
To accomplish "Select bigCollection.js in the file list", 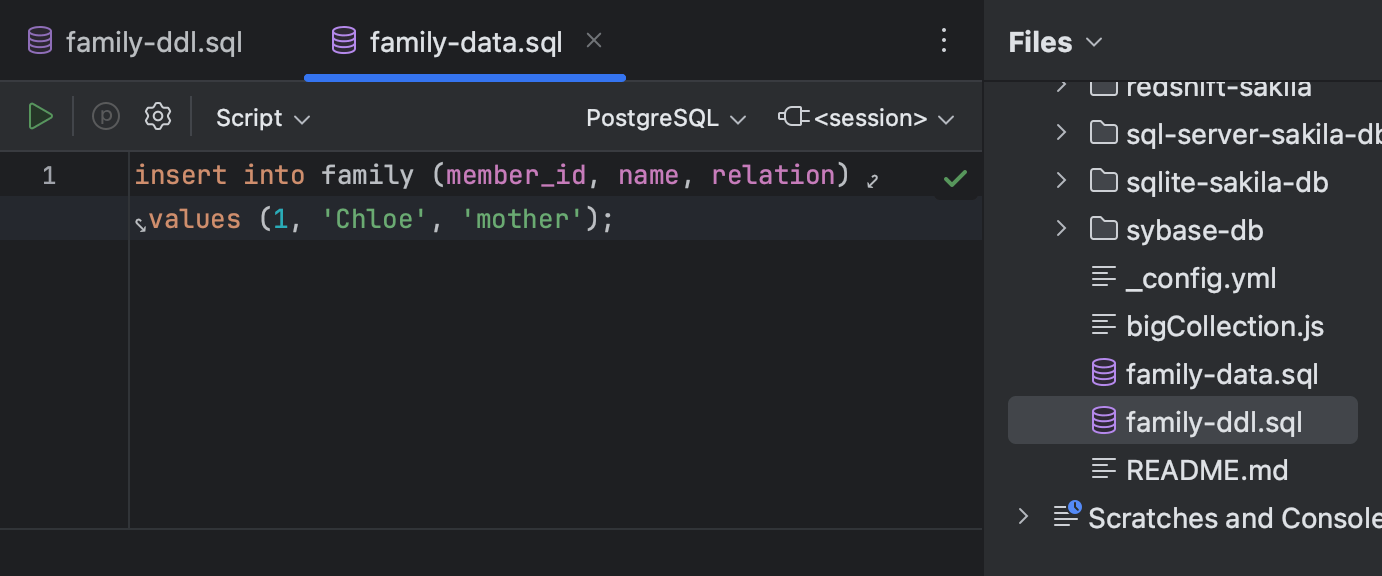I will [x=1224, y=325].
